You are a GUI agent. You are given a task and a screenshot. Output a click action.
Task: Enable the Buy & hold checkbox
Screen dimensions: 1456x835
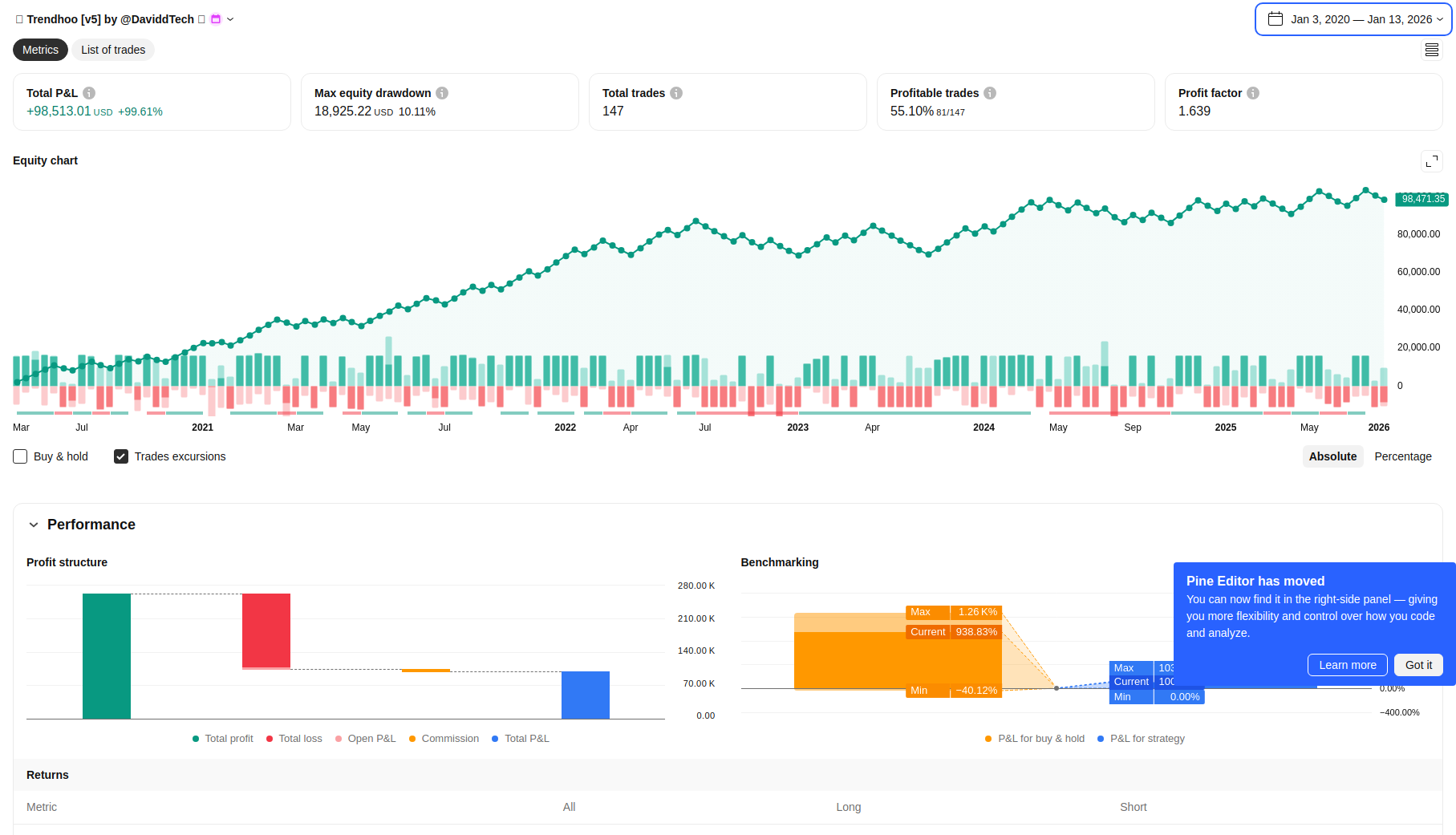[x=21, y=456]
